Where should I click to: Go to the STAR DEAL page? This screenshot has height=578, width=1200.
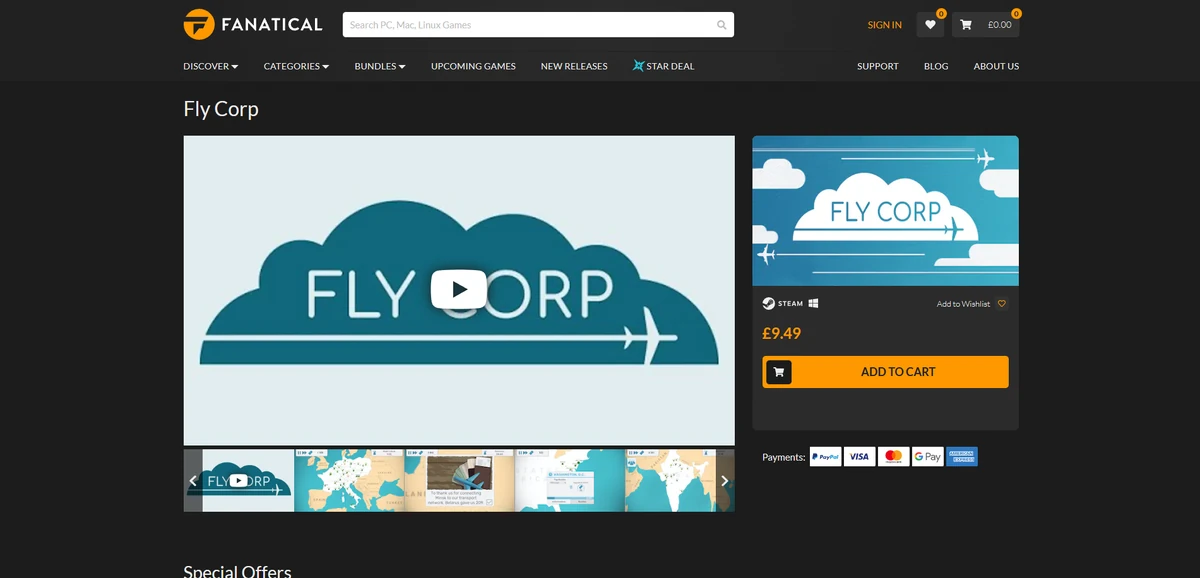coord(663,66)
